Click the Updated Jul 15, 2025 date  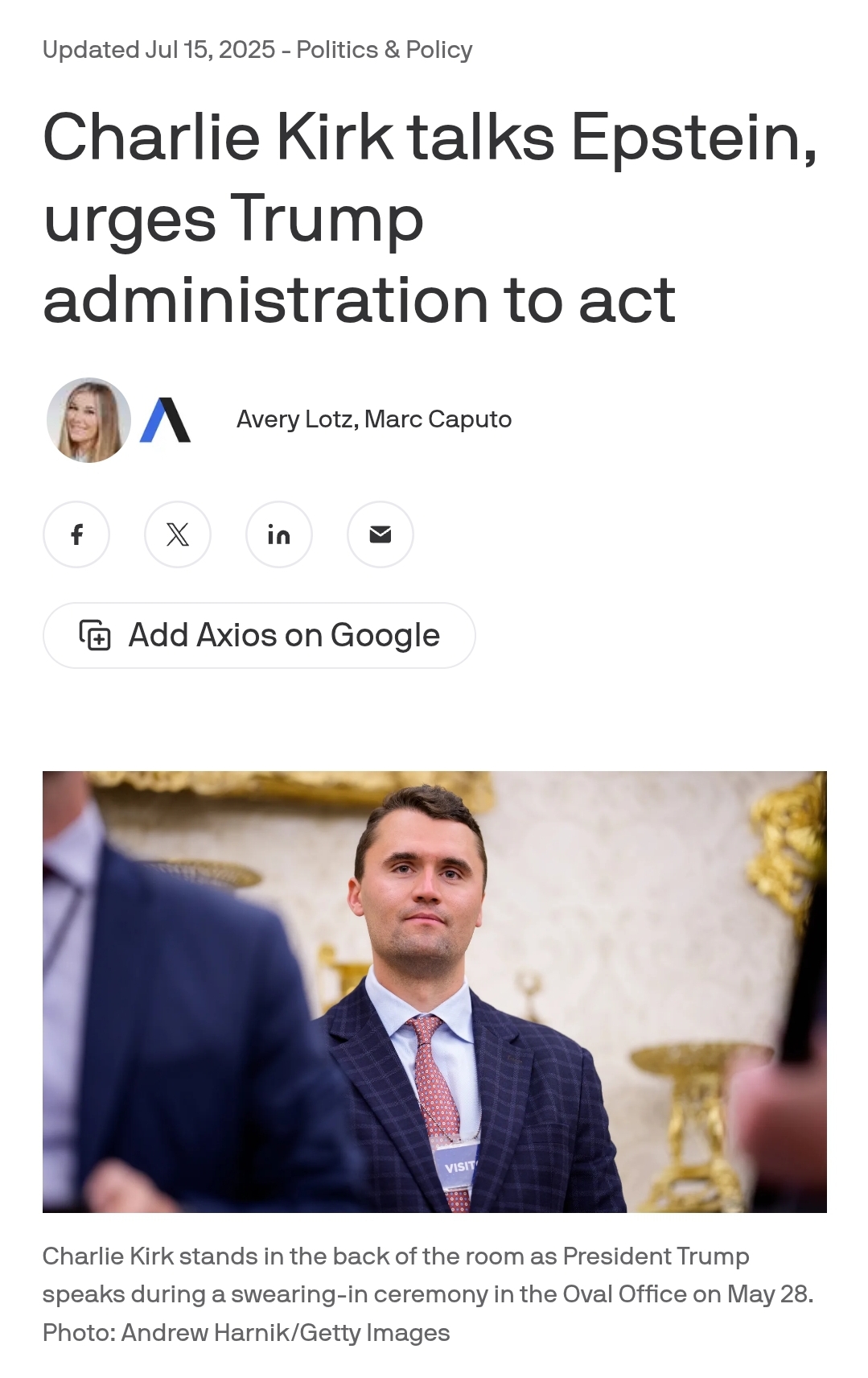tap(159, 50)
